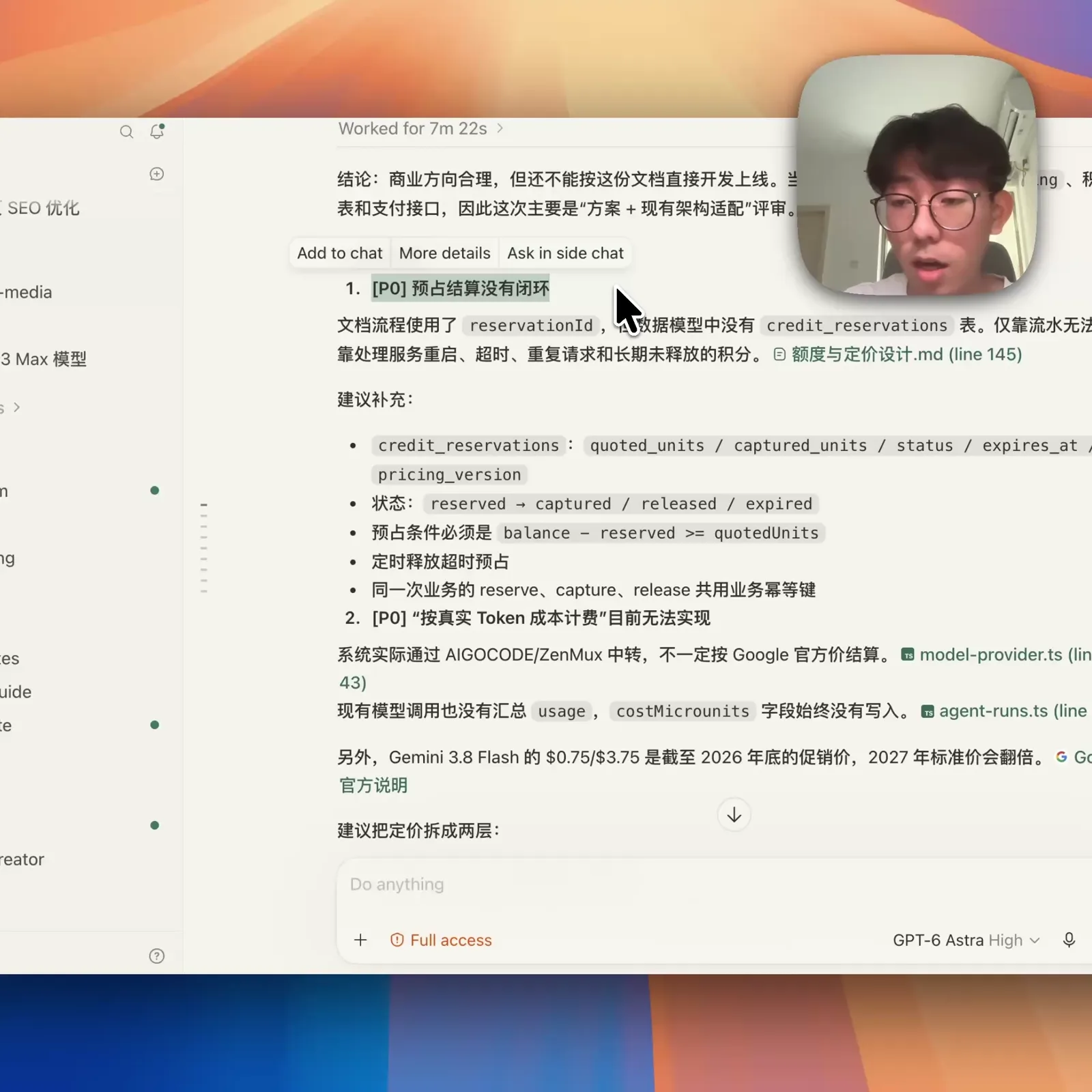This screenshot has width=1092, height=1092.
Task: Expand the sidebar chevron above the thread list
Action: [x=16, y=407]
